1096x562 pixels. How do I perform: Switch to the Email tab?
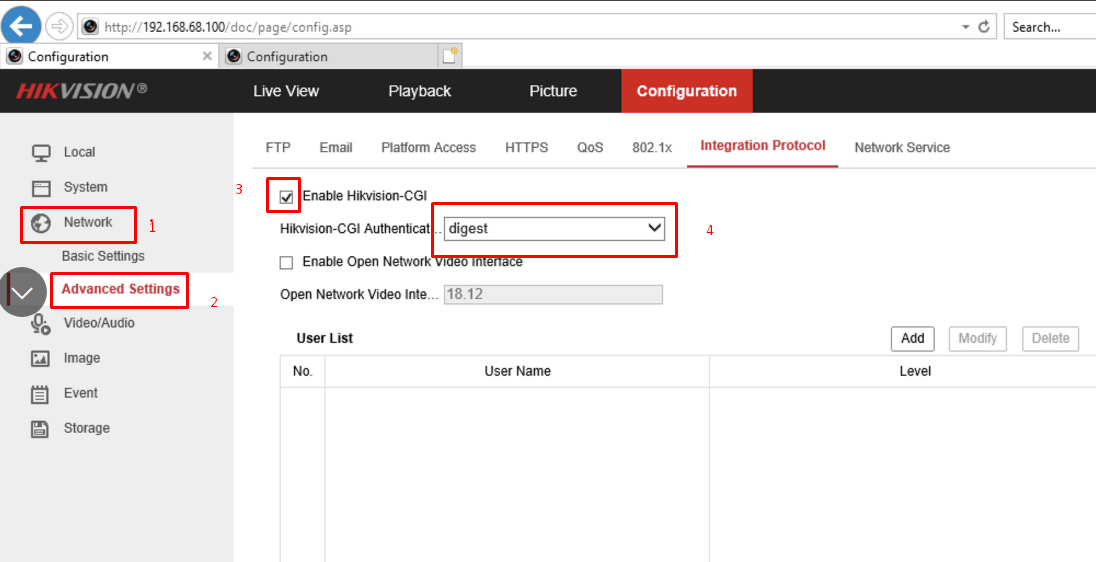(336, 147)
